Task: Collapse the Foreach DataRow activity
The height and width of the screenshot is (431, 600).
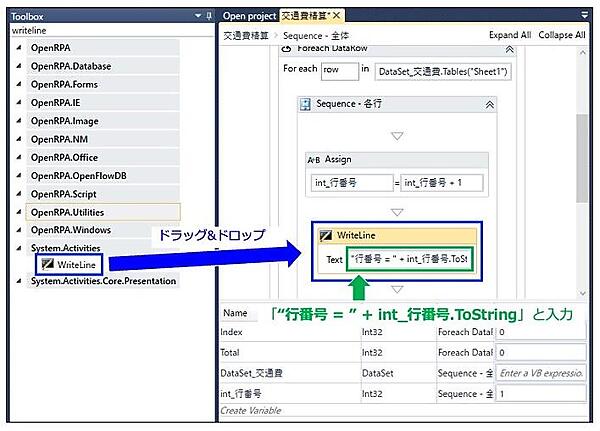Action: [x=509, y=49]
